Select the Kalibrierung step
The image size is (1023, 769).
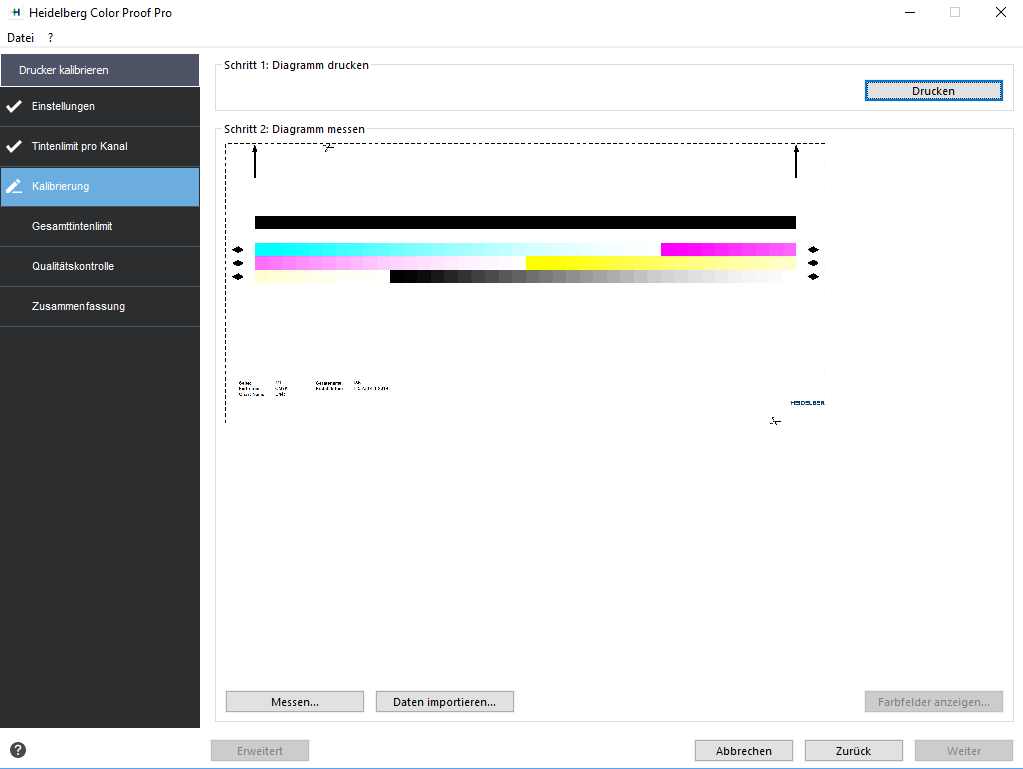tap(100, 187)
